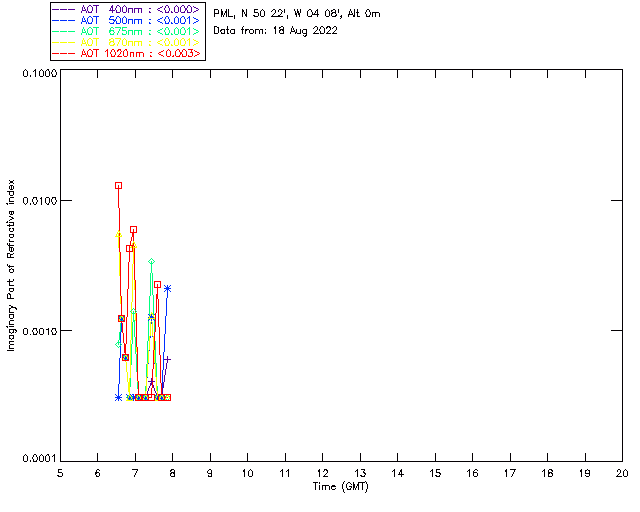Click the 0.0100 y-axis tick label

[x=36, y=201]
